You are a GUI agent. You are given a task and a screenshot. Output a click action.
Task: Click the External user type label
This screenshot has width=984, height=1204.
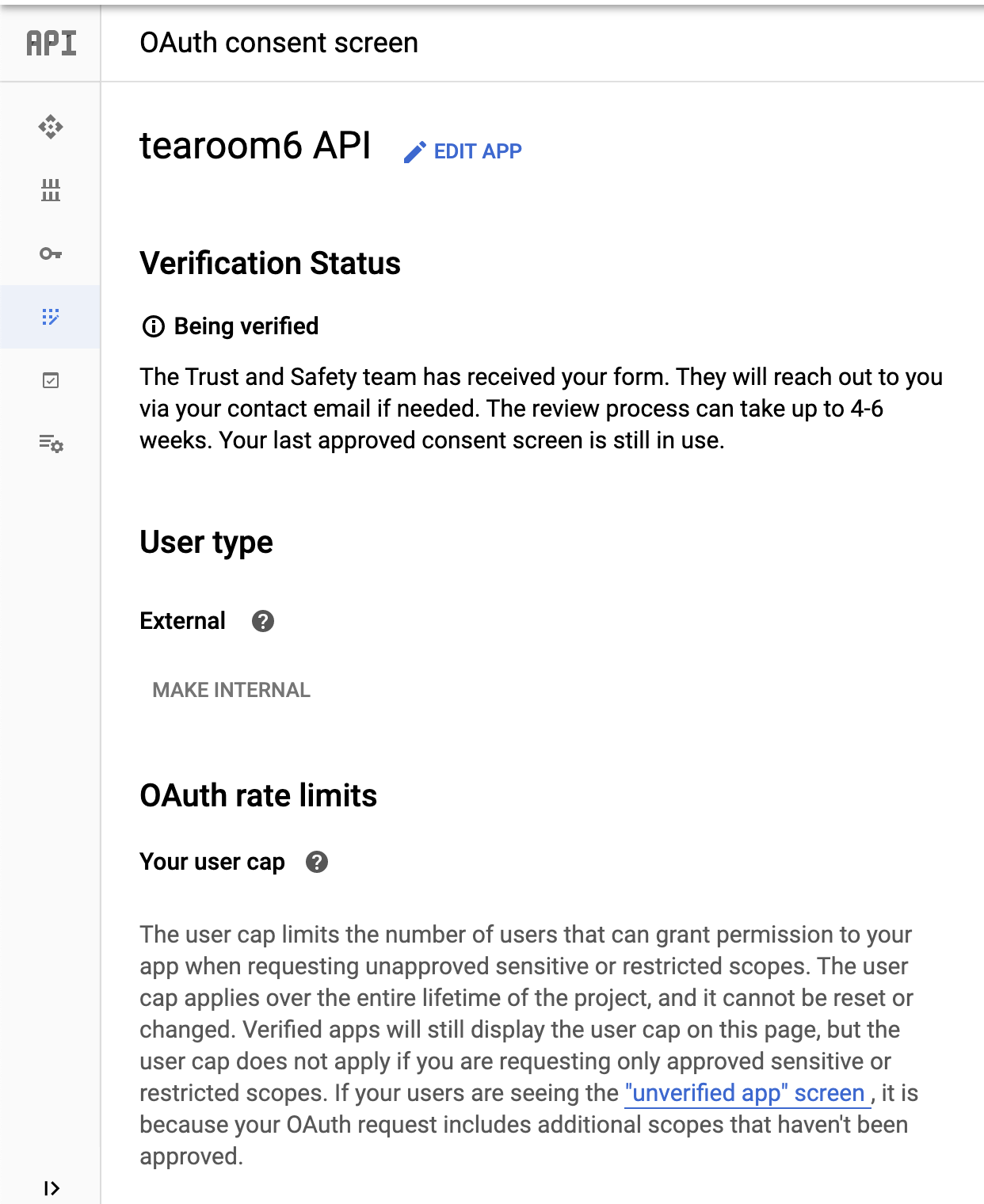(182, 621)
